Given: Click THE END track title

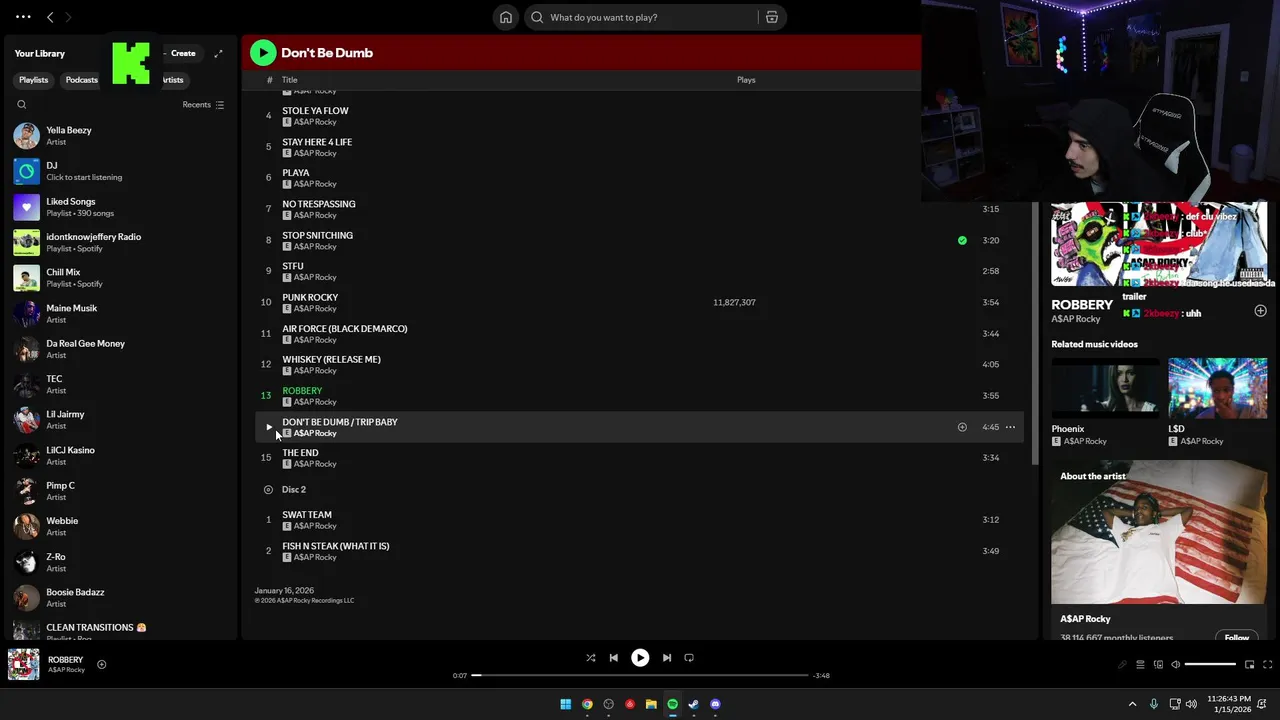Looking at the screenshot, I should pos(300,453).
